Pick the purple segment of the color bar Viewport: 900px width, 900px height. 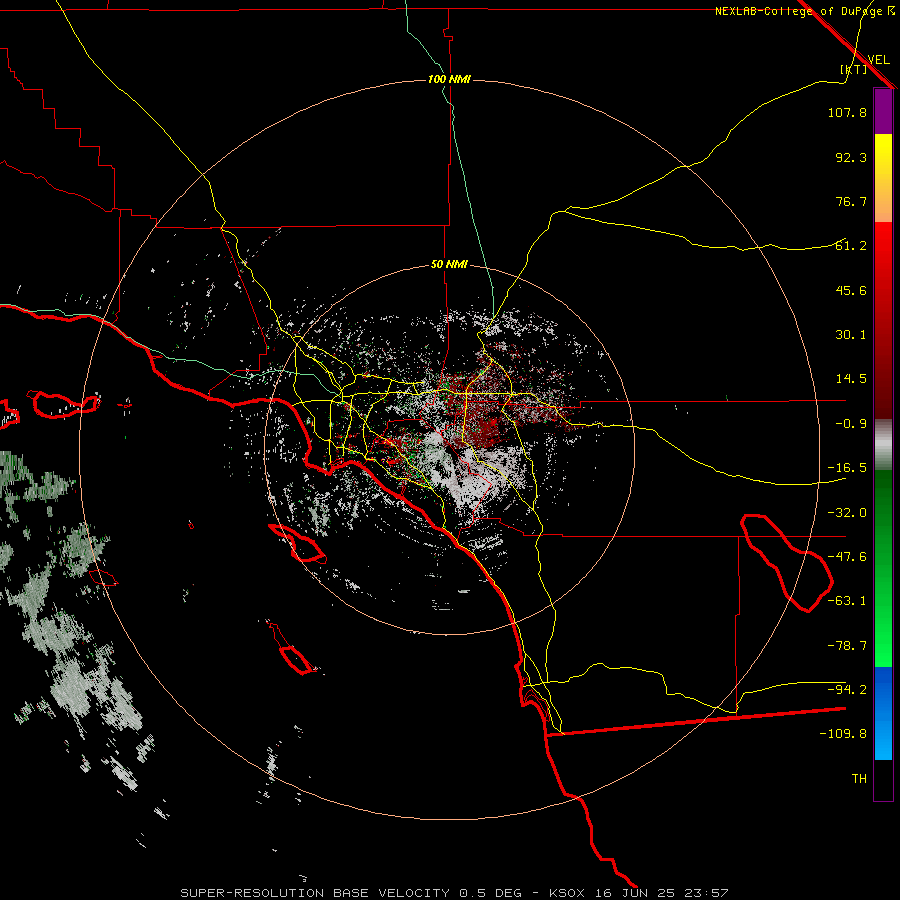(x=883, y=111)
